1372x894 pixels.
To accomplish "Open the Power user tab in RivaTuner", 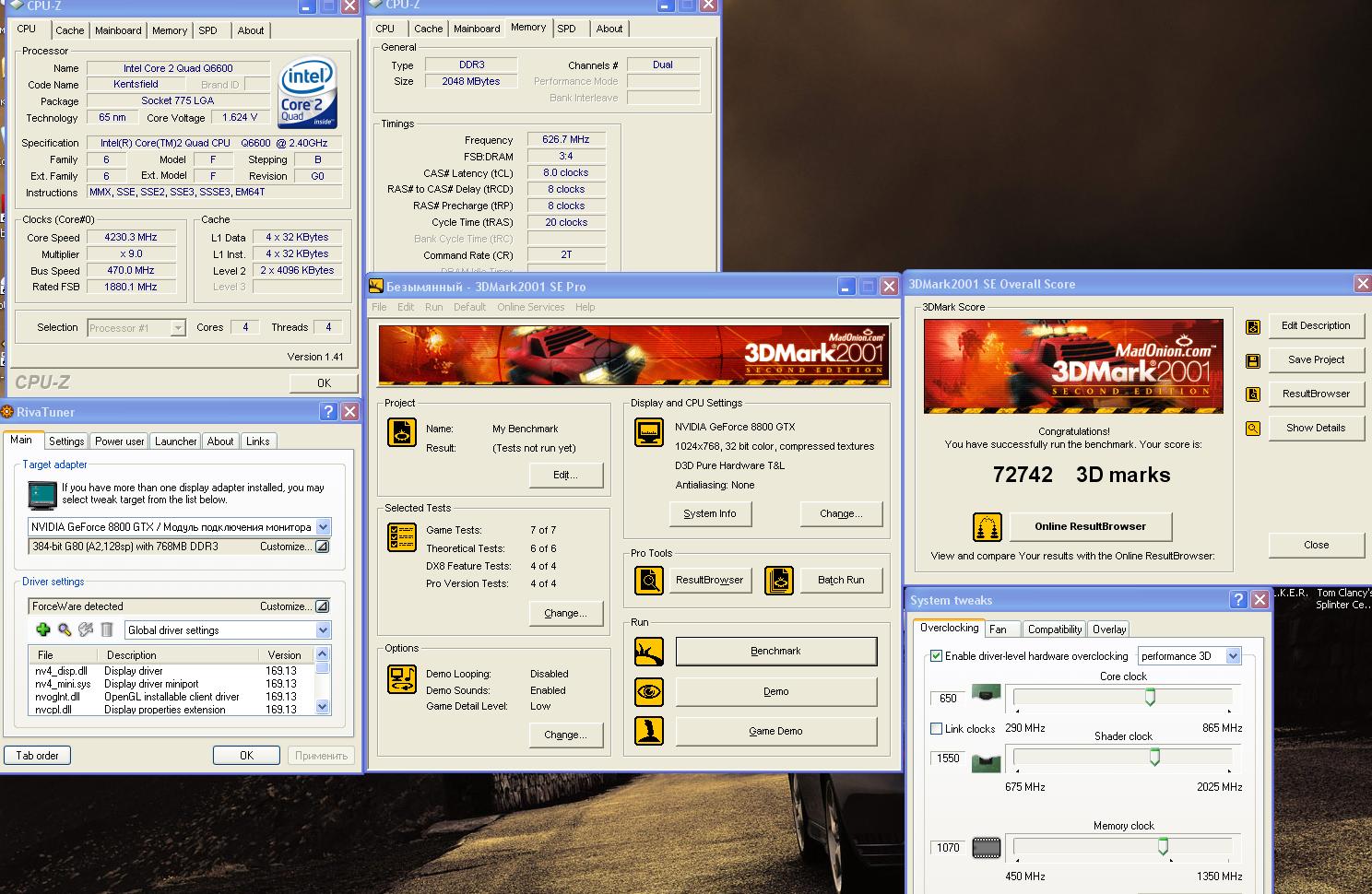I will point(119,441).
